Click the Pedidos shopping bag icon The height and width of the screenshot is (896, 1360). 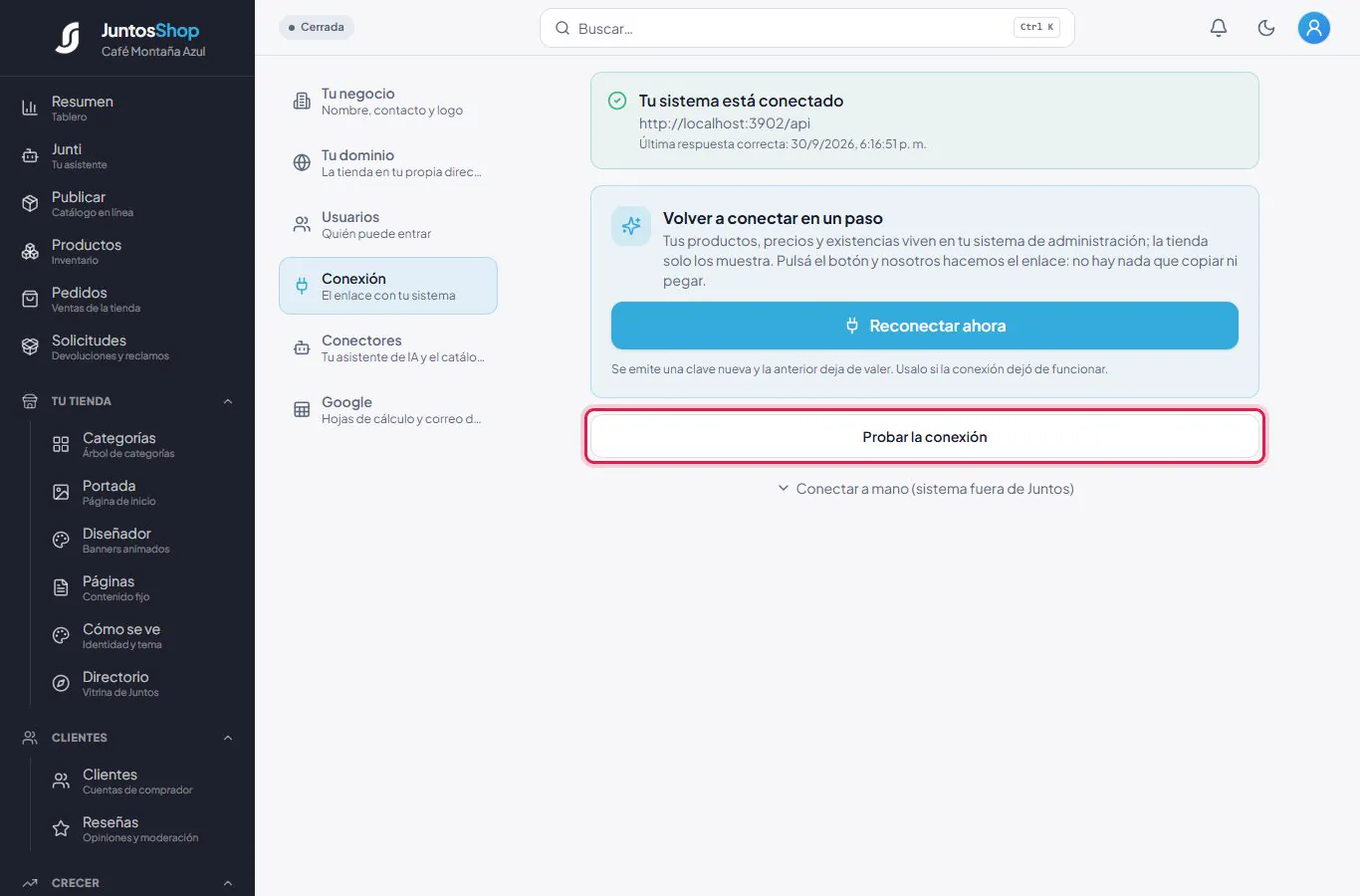(x=30, y=299)
